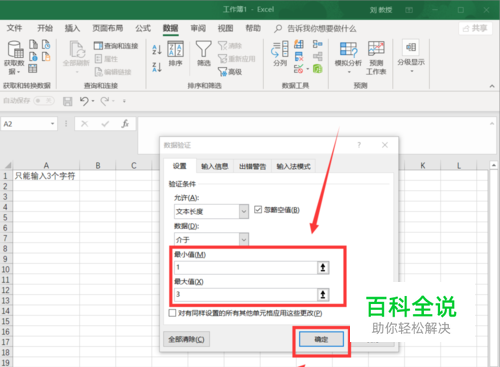
Task: Click the vertical scrollbar up arrow
Action: coord(494,165)
